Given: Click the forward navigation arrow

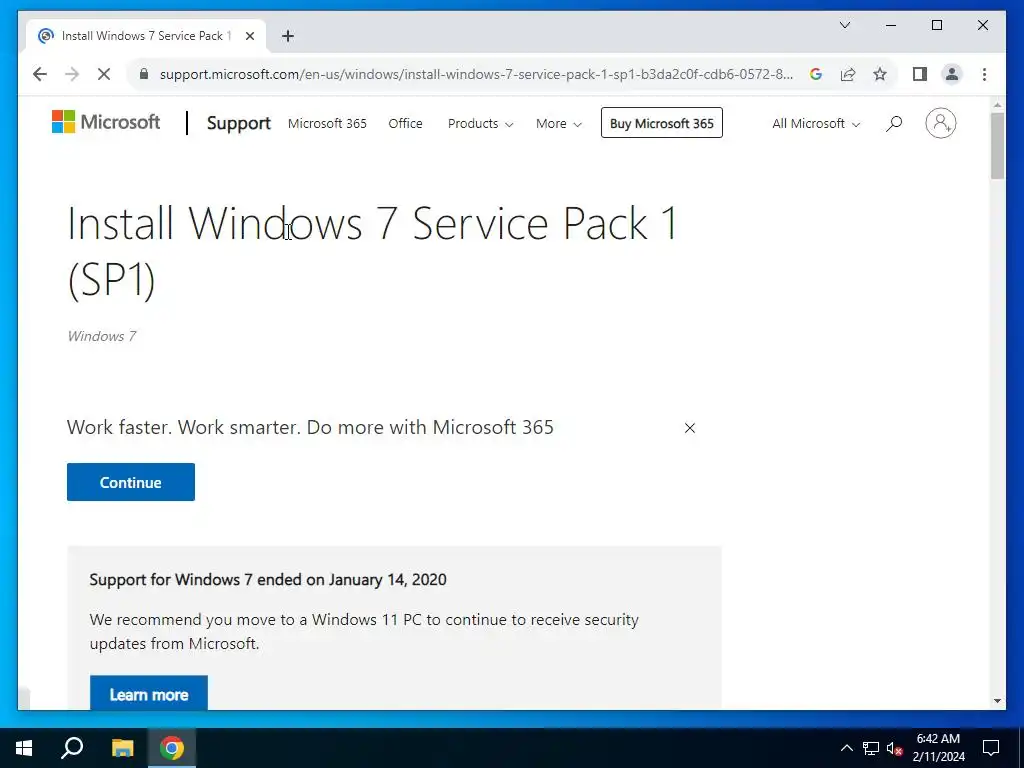Looking at the screenshot, I should (x=72, y=74).
